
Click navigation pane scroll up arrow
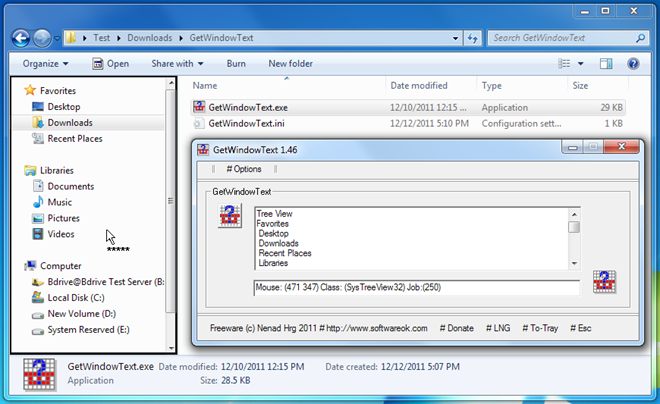(x=171, y=83)
